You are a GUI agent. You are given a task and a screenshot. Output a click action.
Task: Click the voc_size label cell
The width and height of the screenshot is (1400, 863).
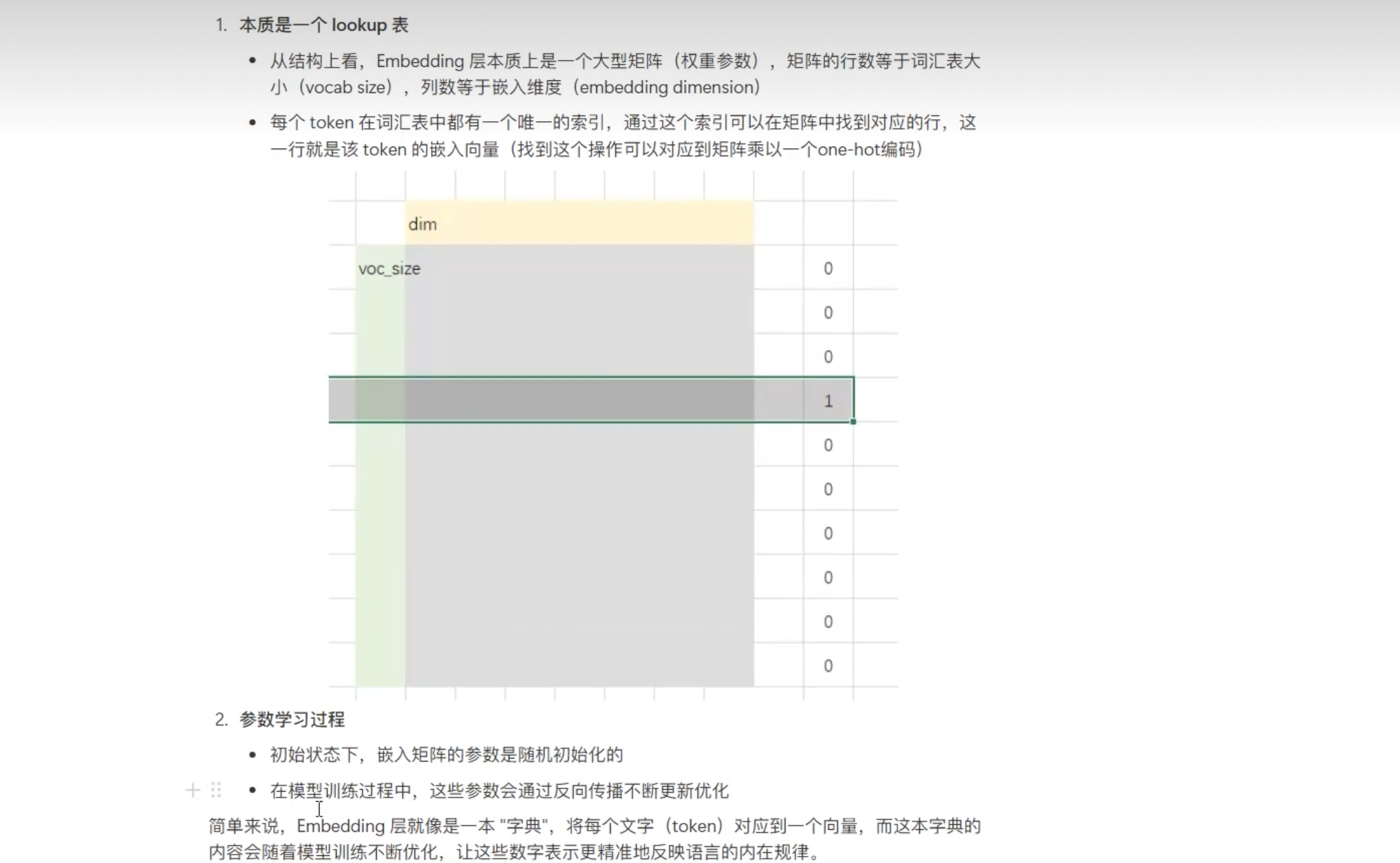pos(389,268)
